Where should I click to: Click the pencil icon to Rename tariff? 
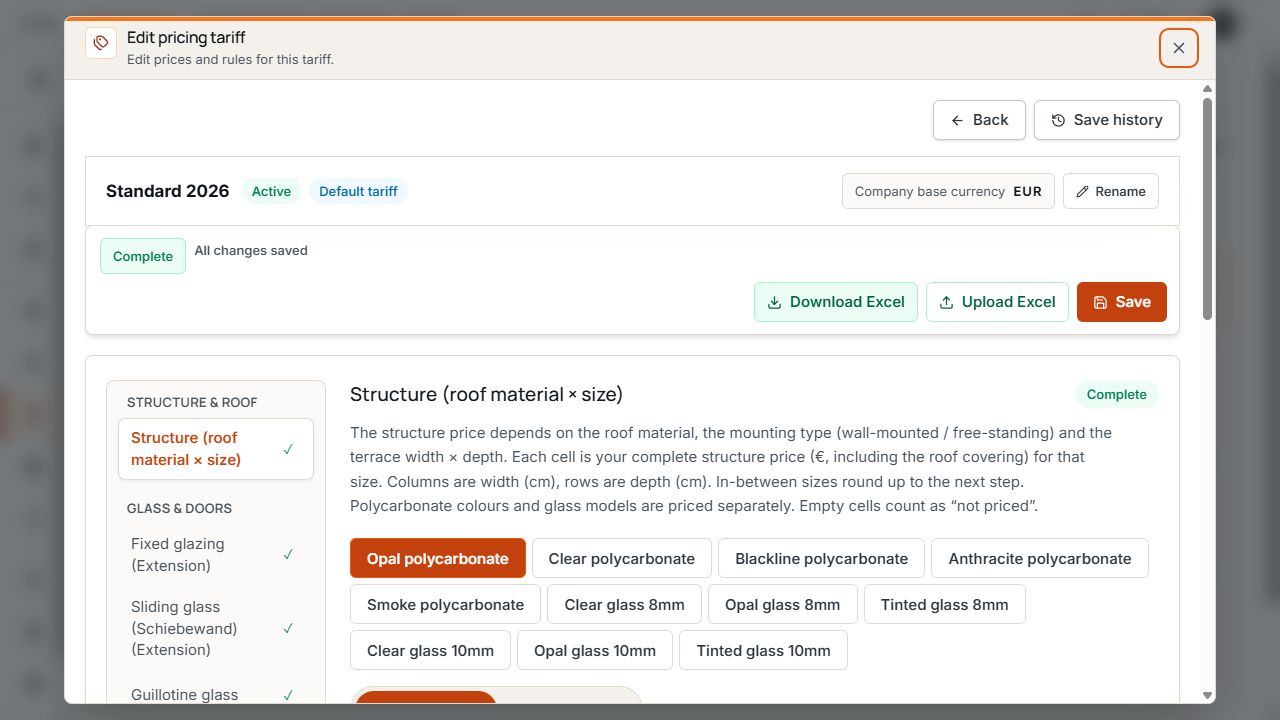[x=1082, y=191]
